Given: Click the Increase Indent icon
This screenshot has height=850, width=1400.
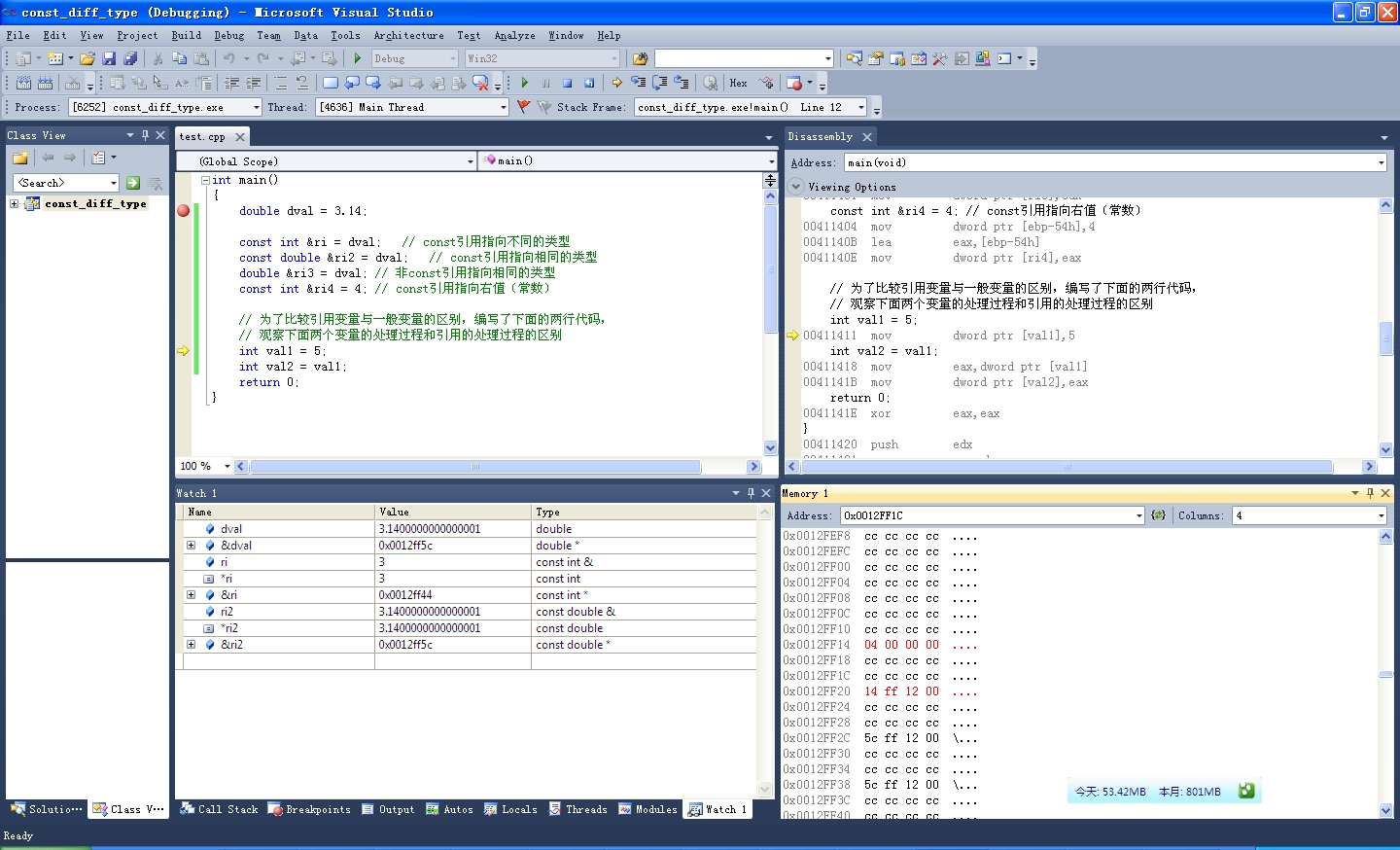Looking at the screenshot, I should click(253, 83).
